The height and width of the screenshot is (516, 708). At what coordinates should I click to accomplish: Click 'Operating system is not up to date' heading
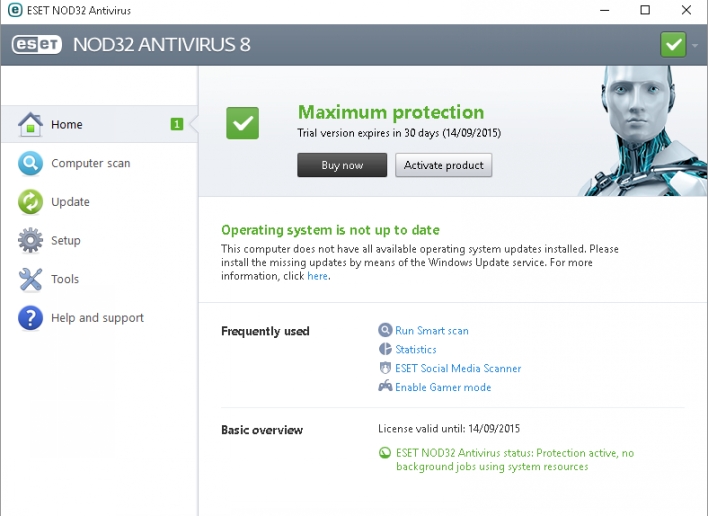[330, 230]
